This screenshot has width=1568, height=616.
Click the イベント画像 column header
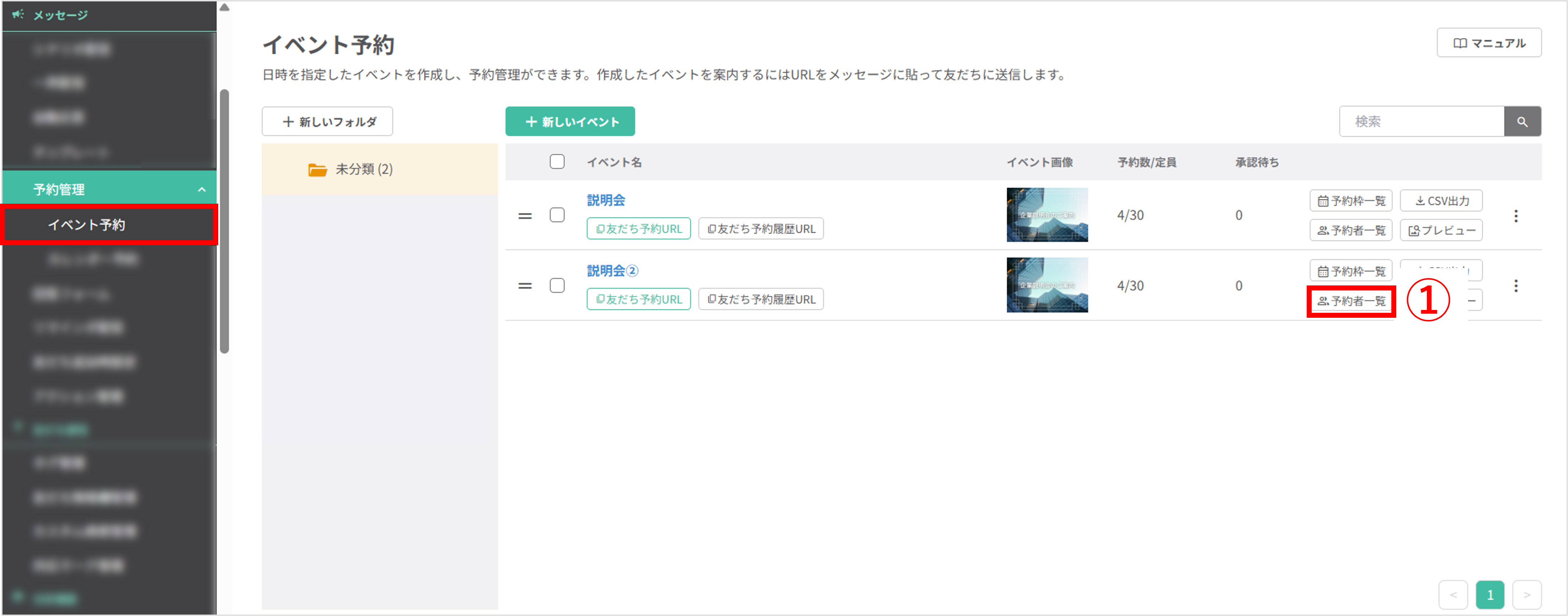pyautogui.click(x=1039, y=162)
